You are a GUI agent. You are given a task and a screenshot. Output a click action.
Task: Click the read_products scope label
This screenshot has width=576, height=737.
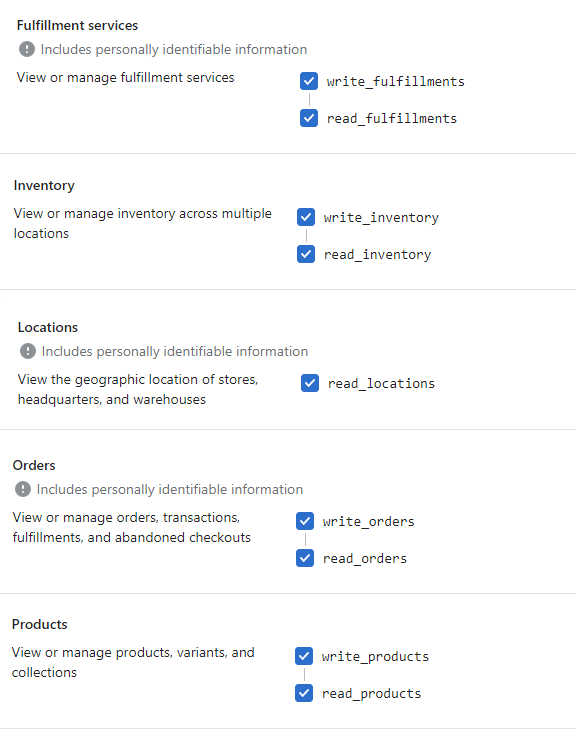[x=371, y=694]
